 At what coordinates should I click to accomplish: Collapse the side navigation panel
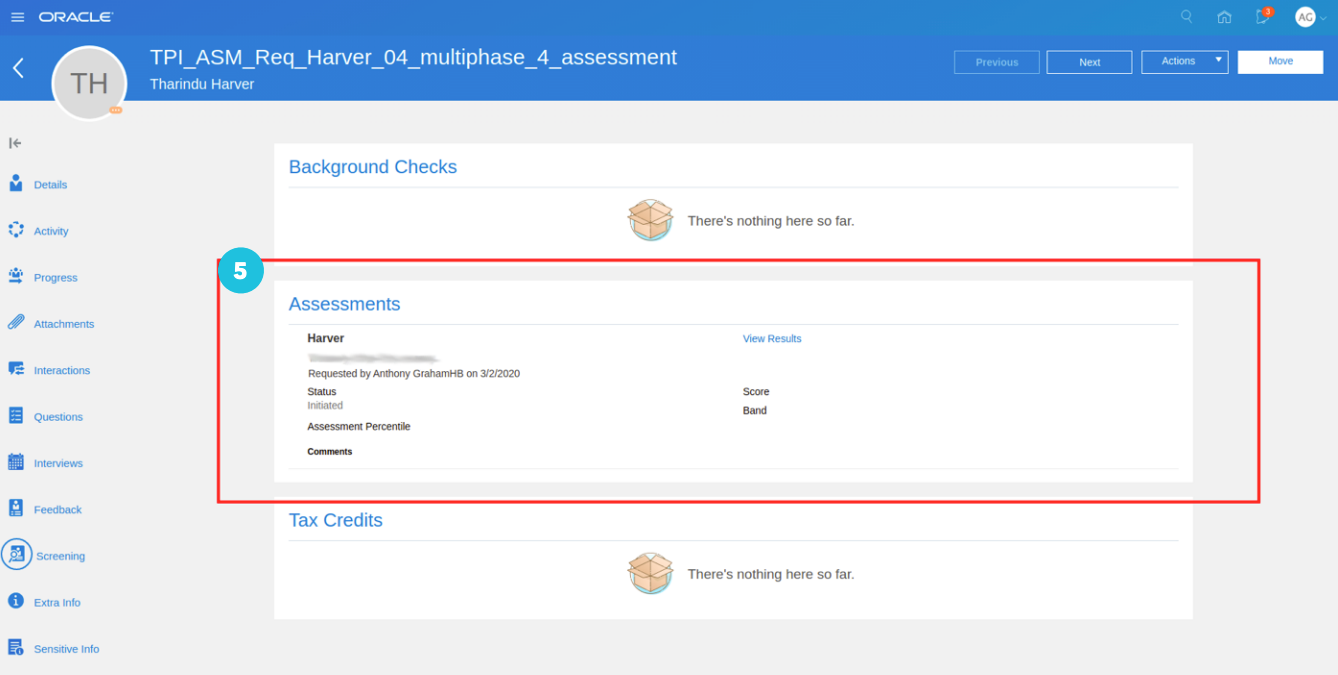click(x=15, y=143)
